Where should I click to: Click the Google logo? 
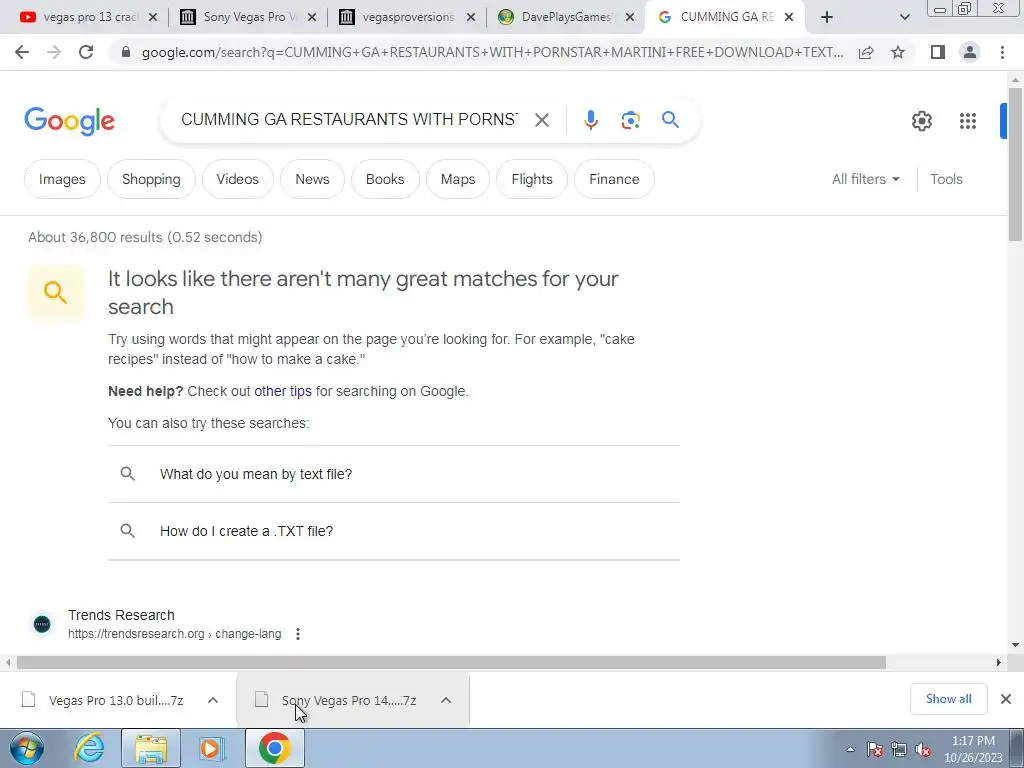[x=69, y=121]
